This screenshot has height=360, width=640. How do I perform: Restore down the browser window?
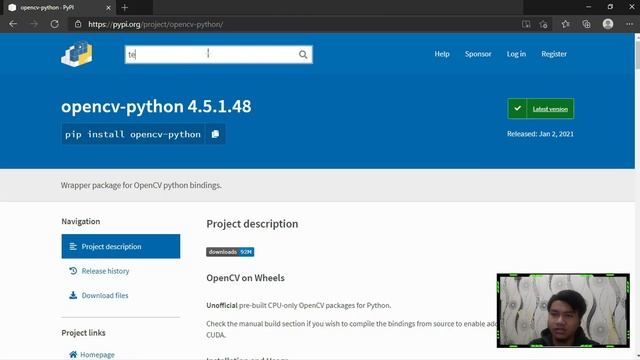[610, 7]
